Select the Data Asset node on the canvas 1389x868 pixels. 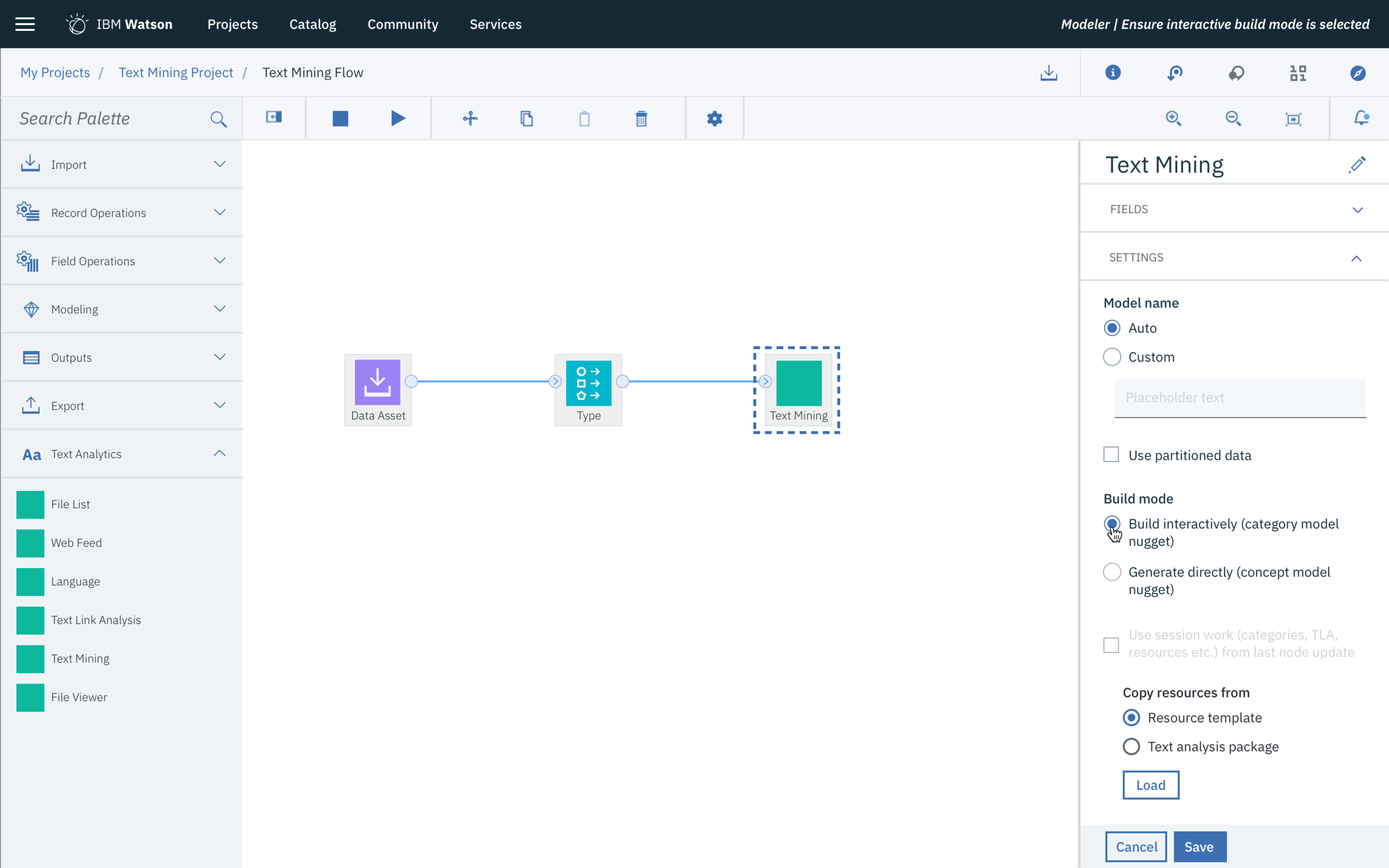tap(378, 390)
